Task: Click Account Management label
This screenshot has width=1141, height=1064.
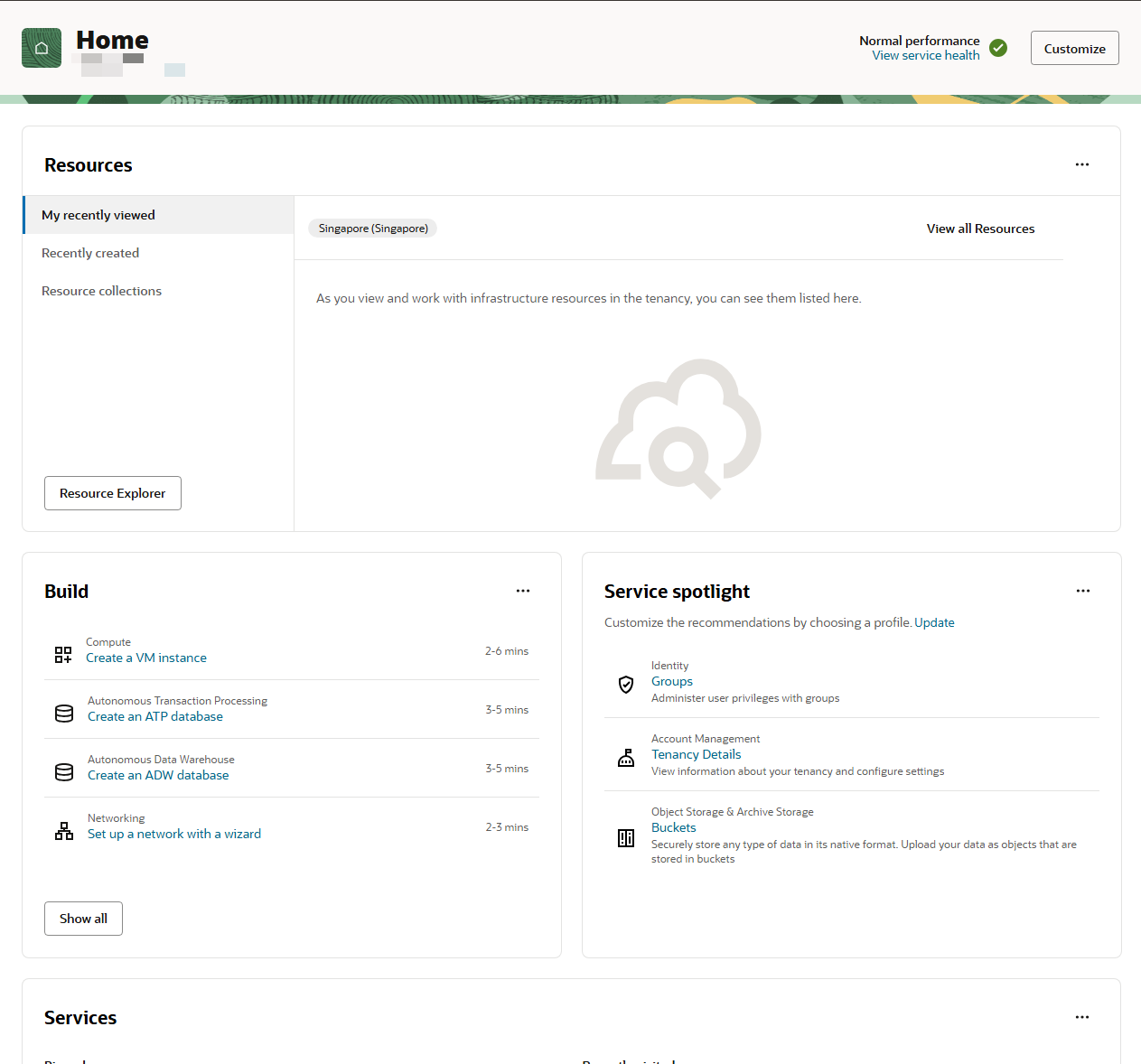Action: pyautogui.click(x=706, y=739)
